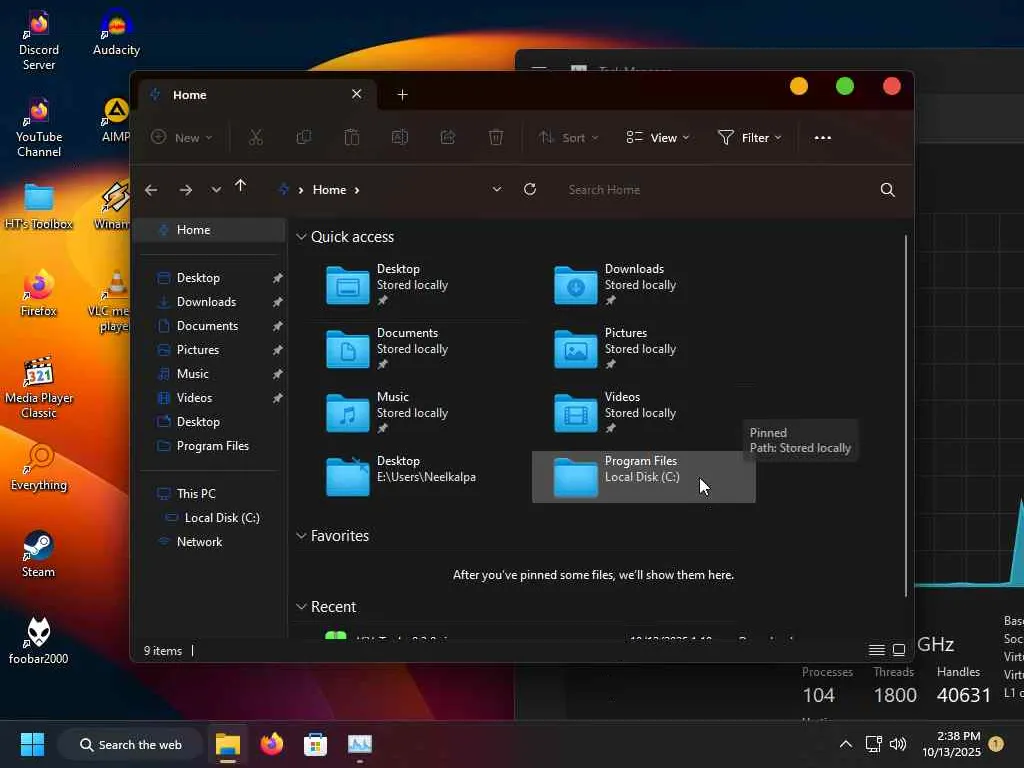Open the Filter dropdown menu
The height and width of the screenshot is (768, 1024).
[750, 137]
